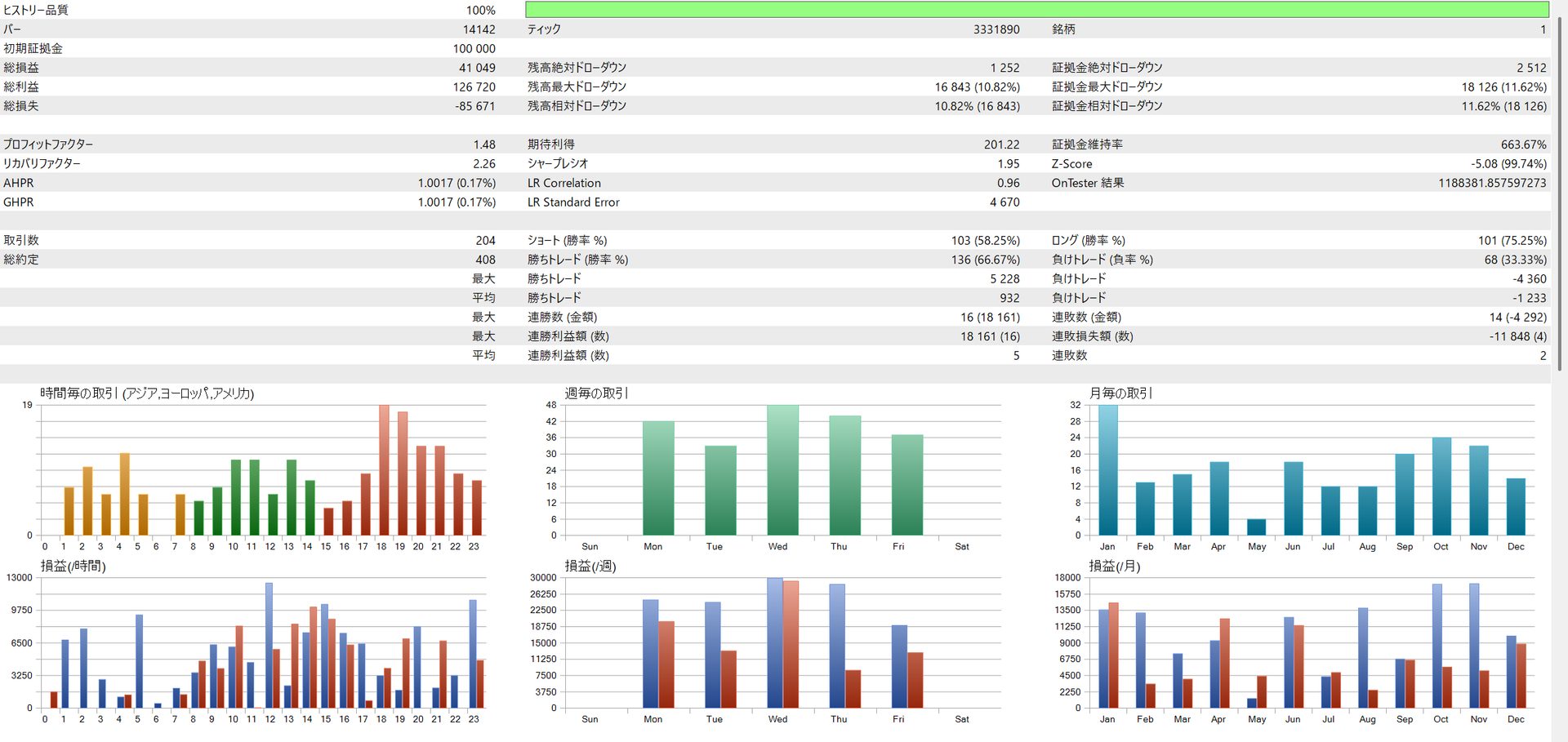Click the short May bar in 月毎の取引 chart

[1256, 527]
